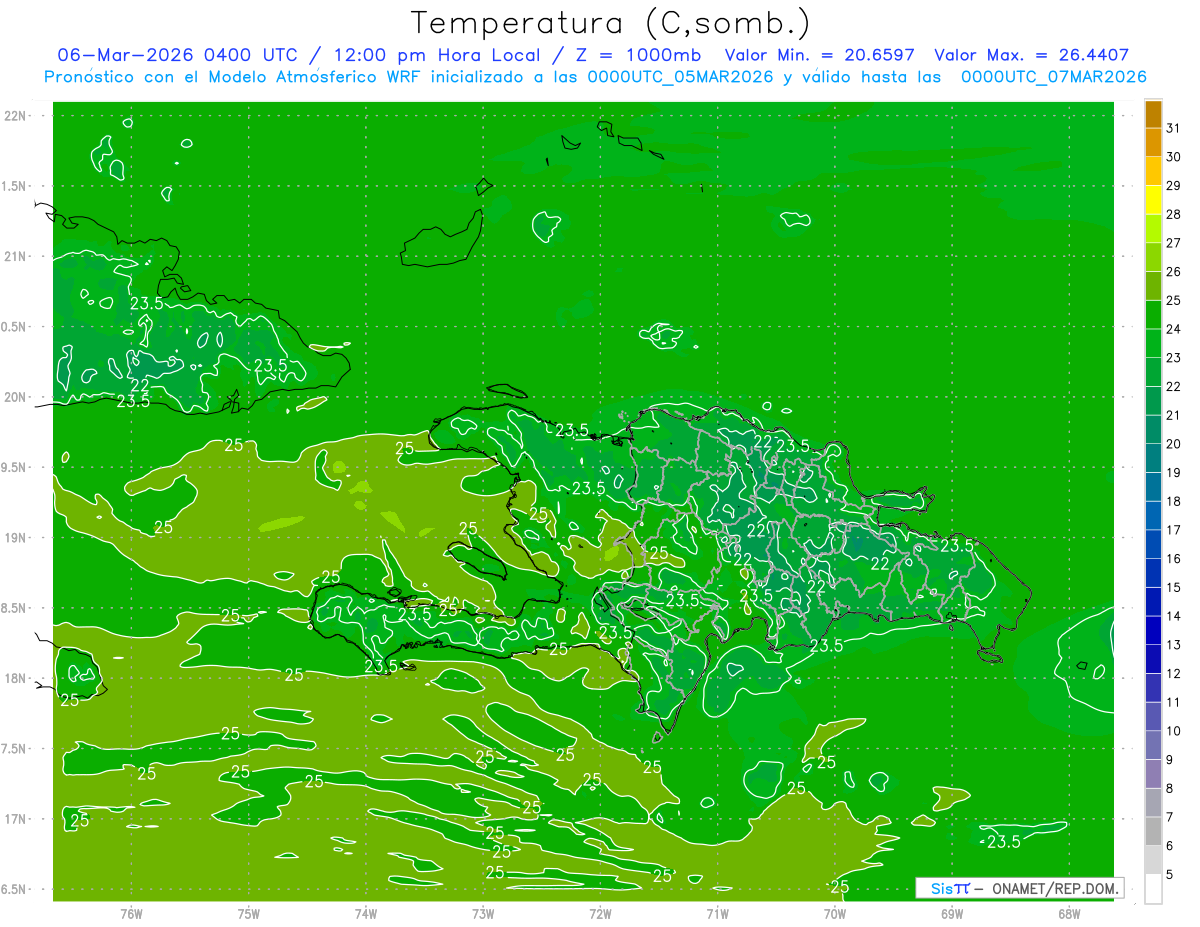Click the '30' label on the color bar
The width and height of the screenshot is (1200, 927).
[x=1174, y=157]
